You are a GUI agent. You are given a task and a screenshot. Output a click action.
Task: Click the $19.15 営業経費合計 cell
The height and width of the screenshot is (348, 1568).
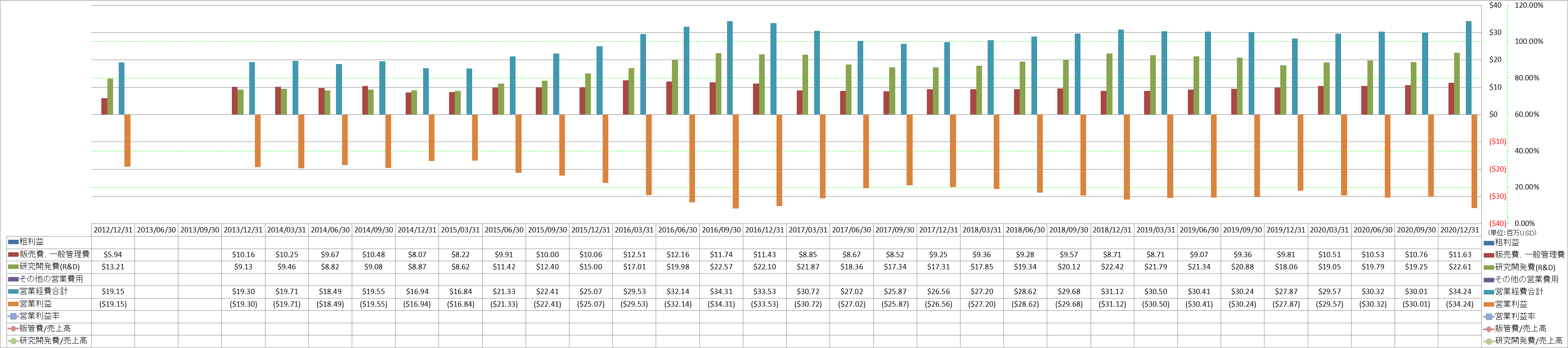click(x=113, y=292)
